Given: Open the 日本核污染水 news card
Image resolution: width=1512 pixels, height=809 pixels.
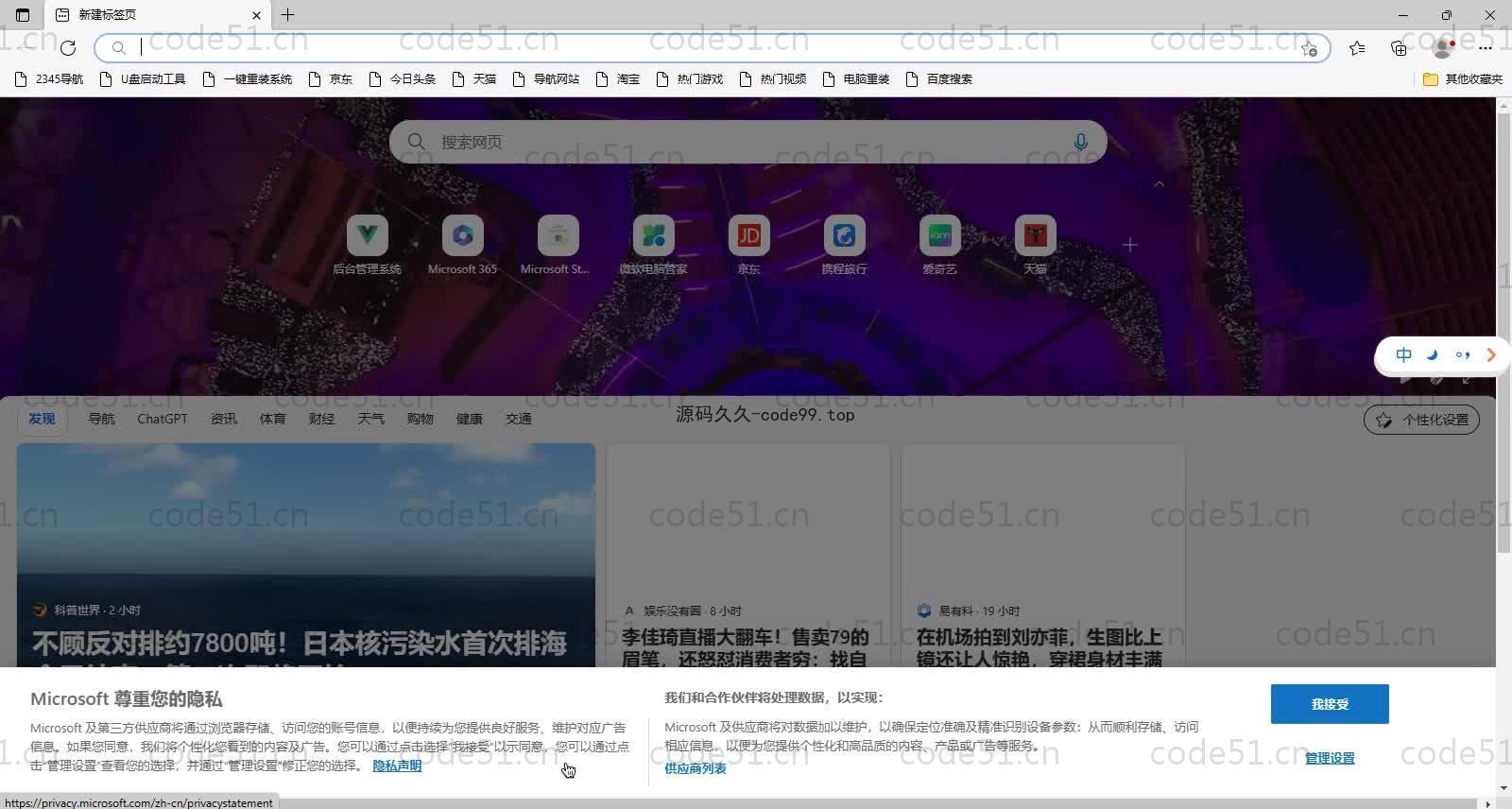Looking at the screenshot, I should [306, 555].
